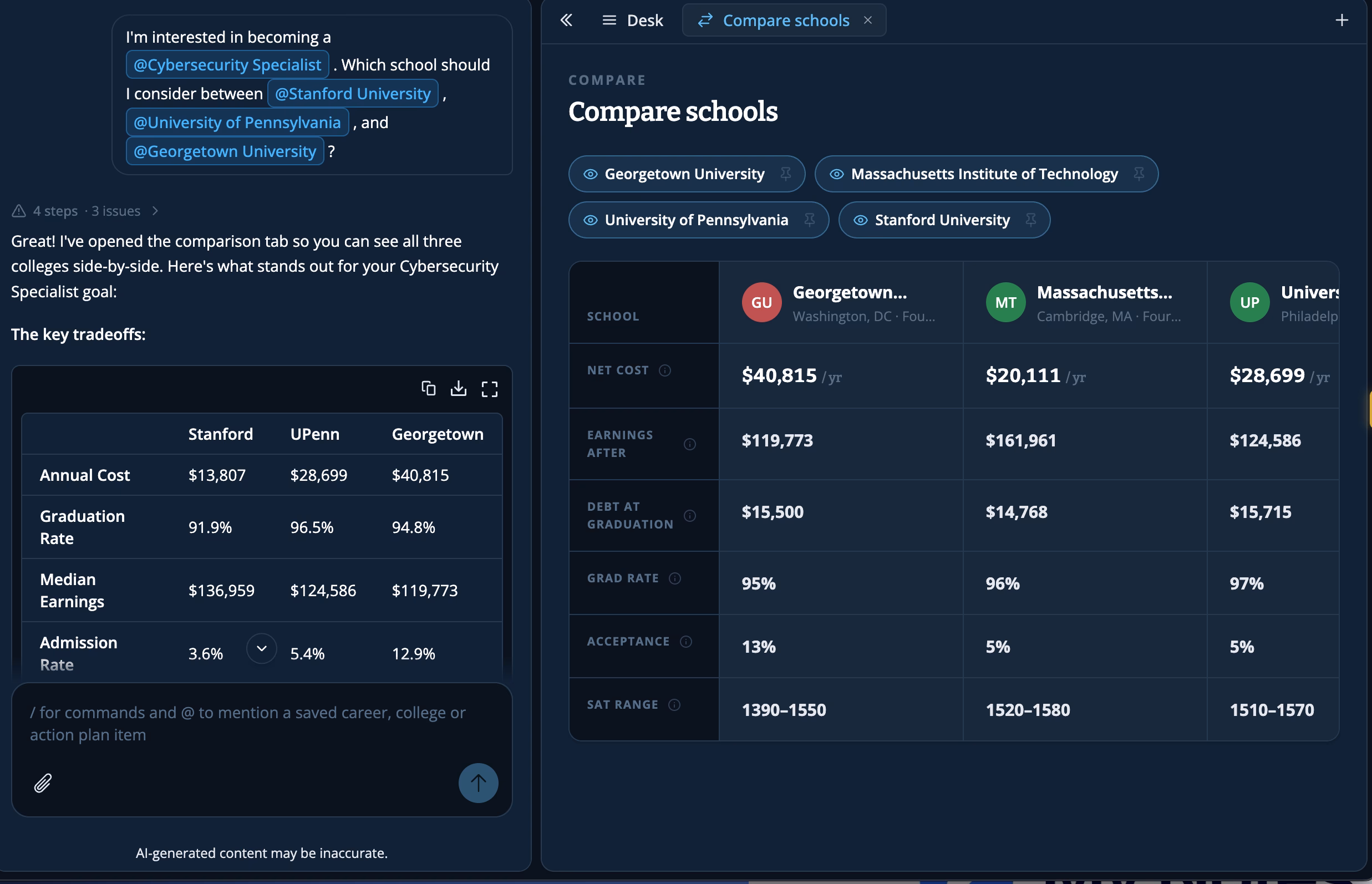
Task: Toggle visibility of Massachusetts Institute of Technology
Action: [x=836, y=174]
